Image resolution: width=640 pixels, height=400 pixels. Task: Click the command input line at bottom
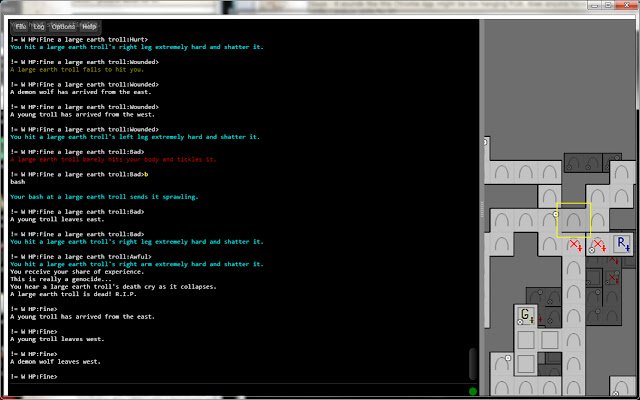[237, 390]
